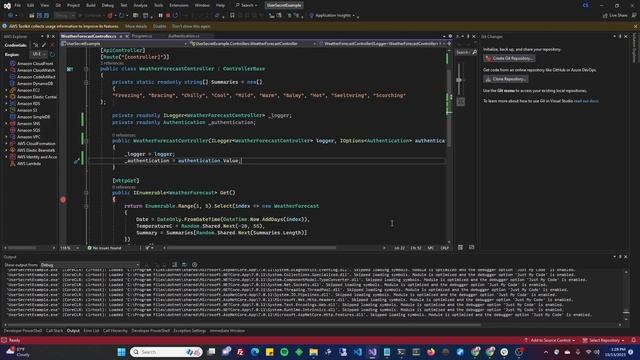
Task: Pause the debugger from the toolbar
Action: [160, 16]
